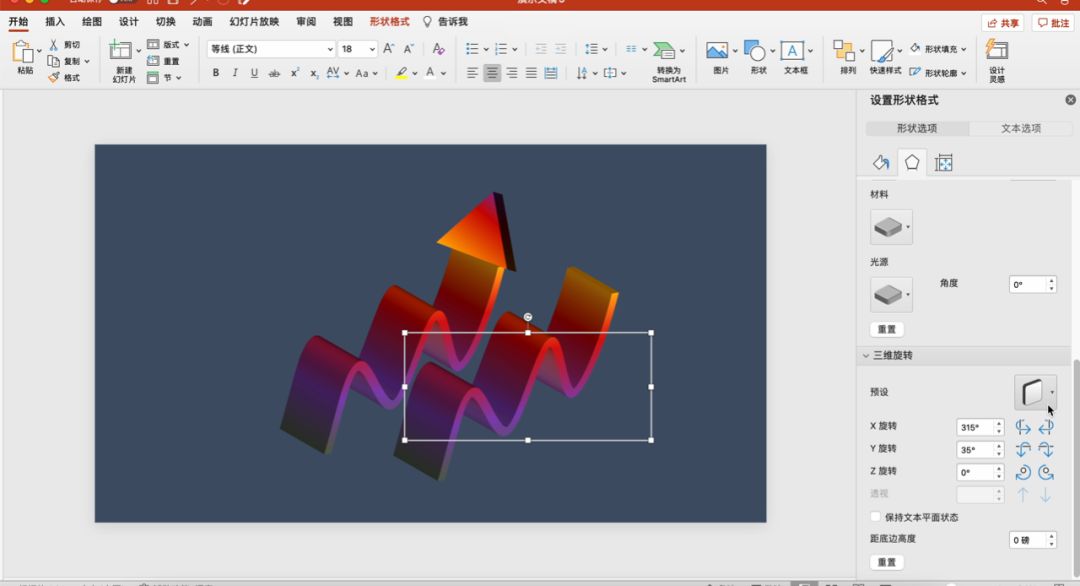Click Y 旋转 value field 35°
Image resolution: width=1080 pixels, height=586 pixels.
pyautogui.click(x=975, y=450)
